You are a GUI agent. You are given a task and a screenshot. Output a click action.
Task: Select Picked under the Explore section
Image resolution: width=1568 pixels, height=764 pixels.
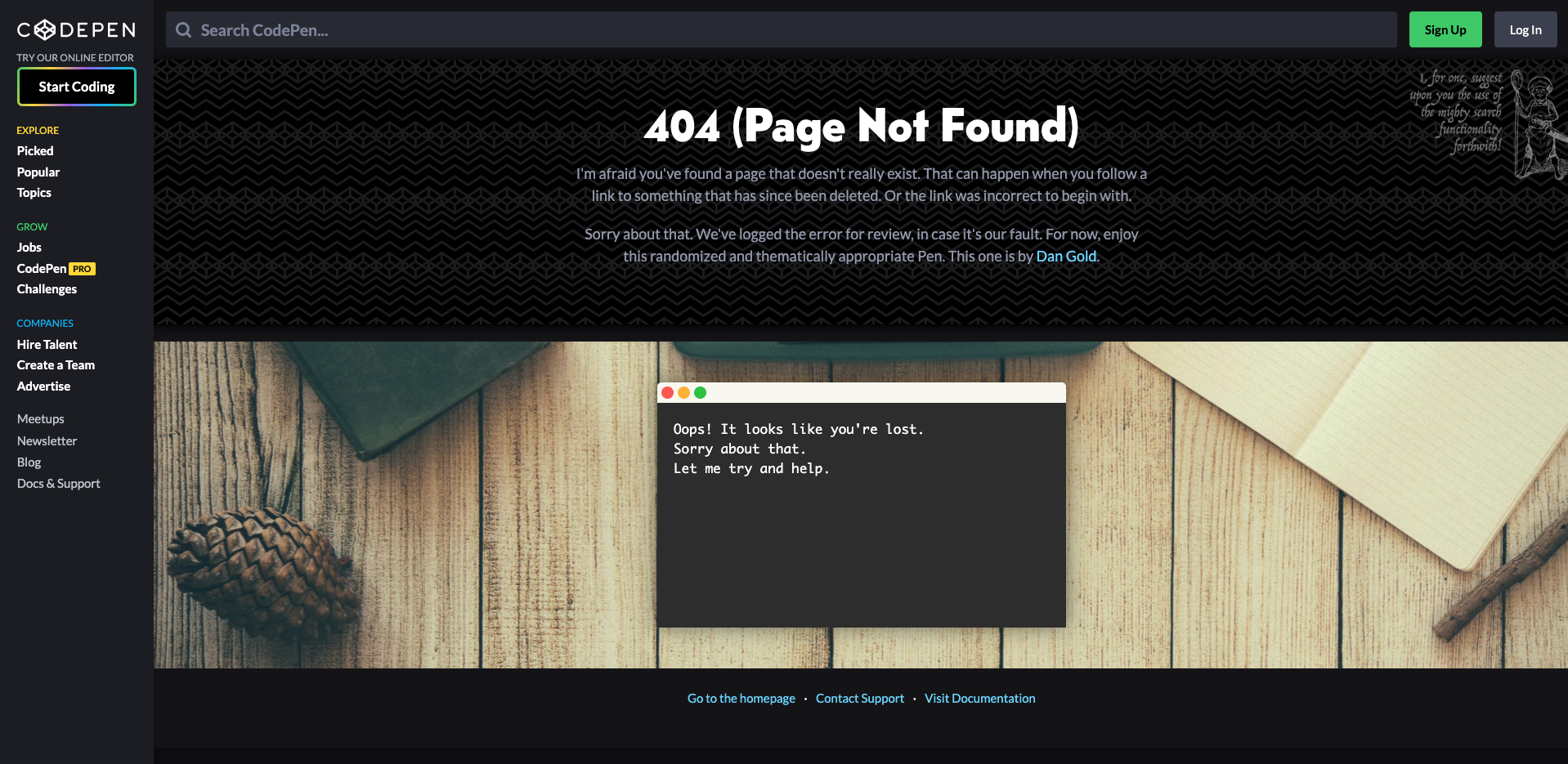pyautogui.click(x=34, y=150)
